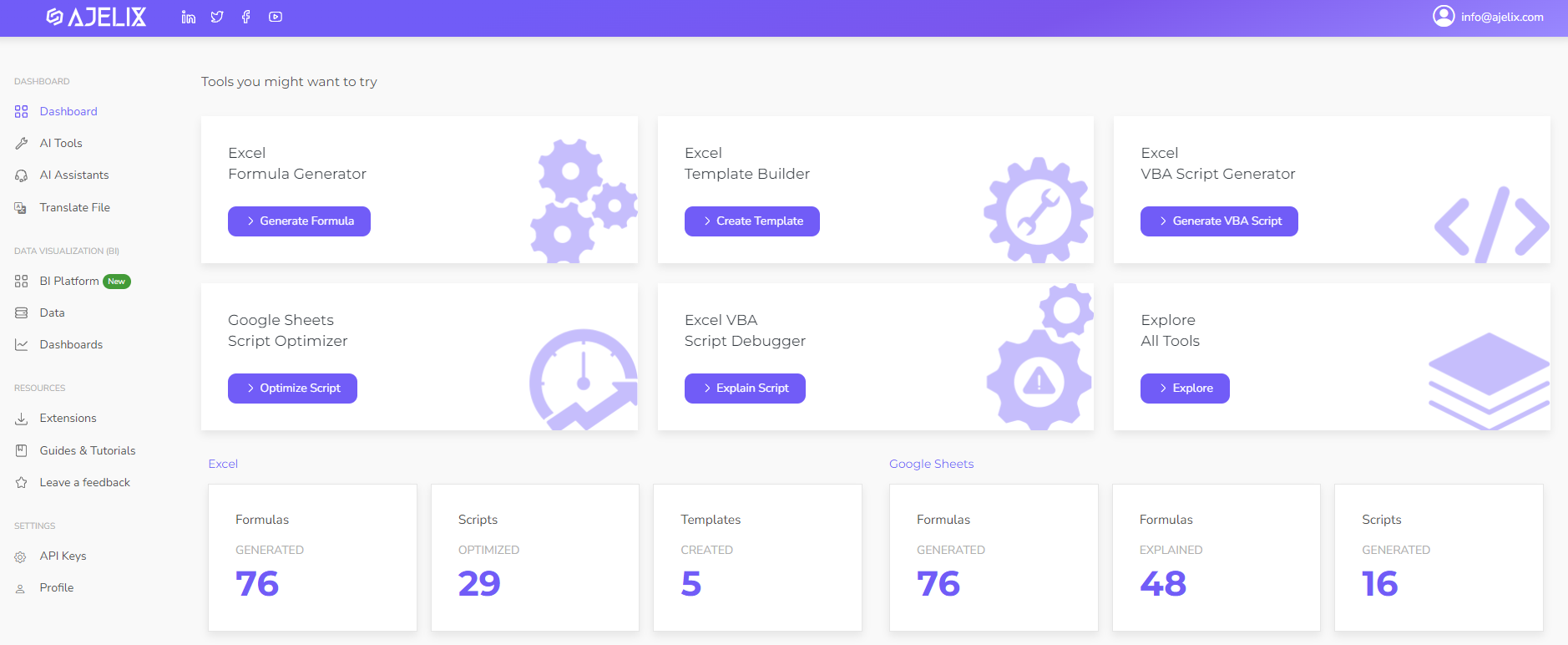Click the Excel section link

pos(223,464)
